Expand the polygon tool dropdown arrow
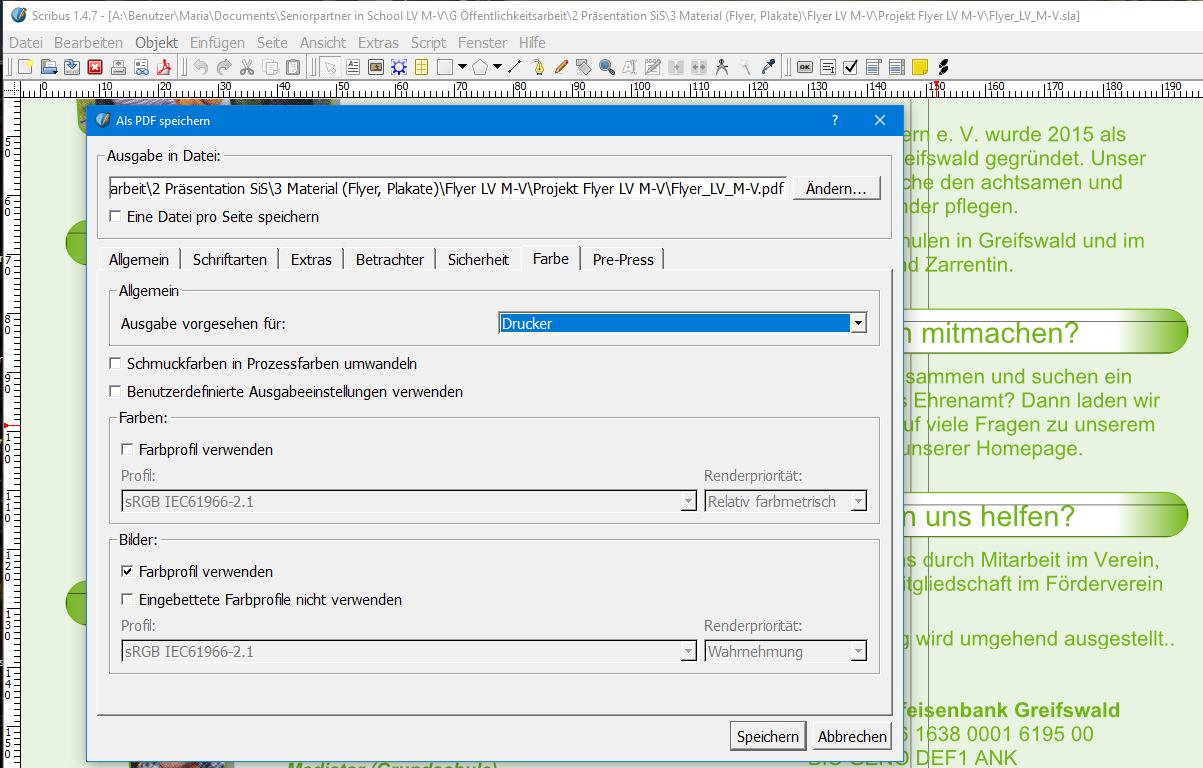Screen dimensions: 1203x768 tap(497, 67)
